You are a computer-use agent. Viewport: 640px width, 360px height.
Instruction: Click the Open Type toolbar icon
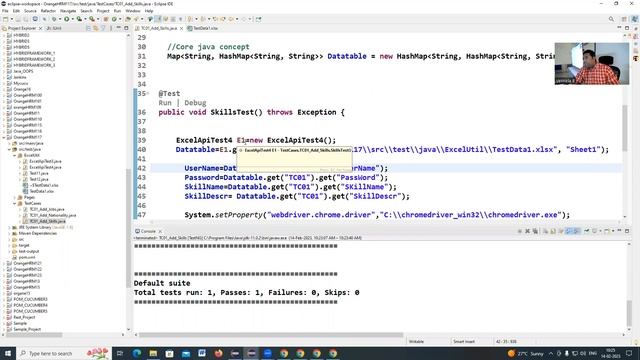128,19
